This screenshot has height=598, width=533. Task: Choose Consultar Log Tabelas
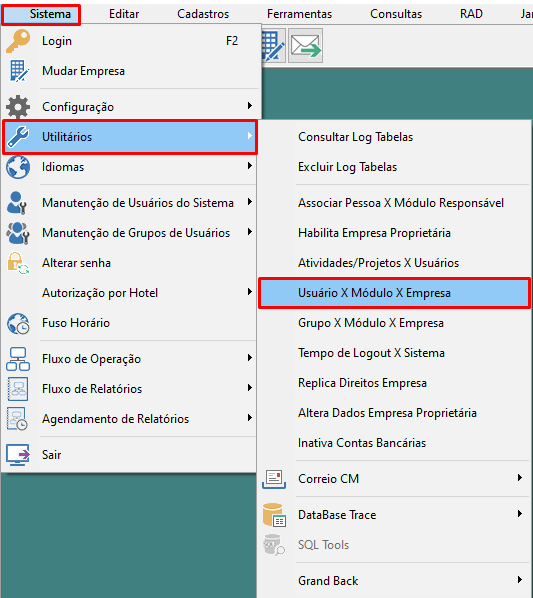coord(355,137)
